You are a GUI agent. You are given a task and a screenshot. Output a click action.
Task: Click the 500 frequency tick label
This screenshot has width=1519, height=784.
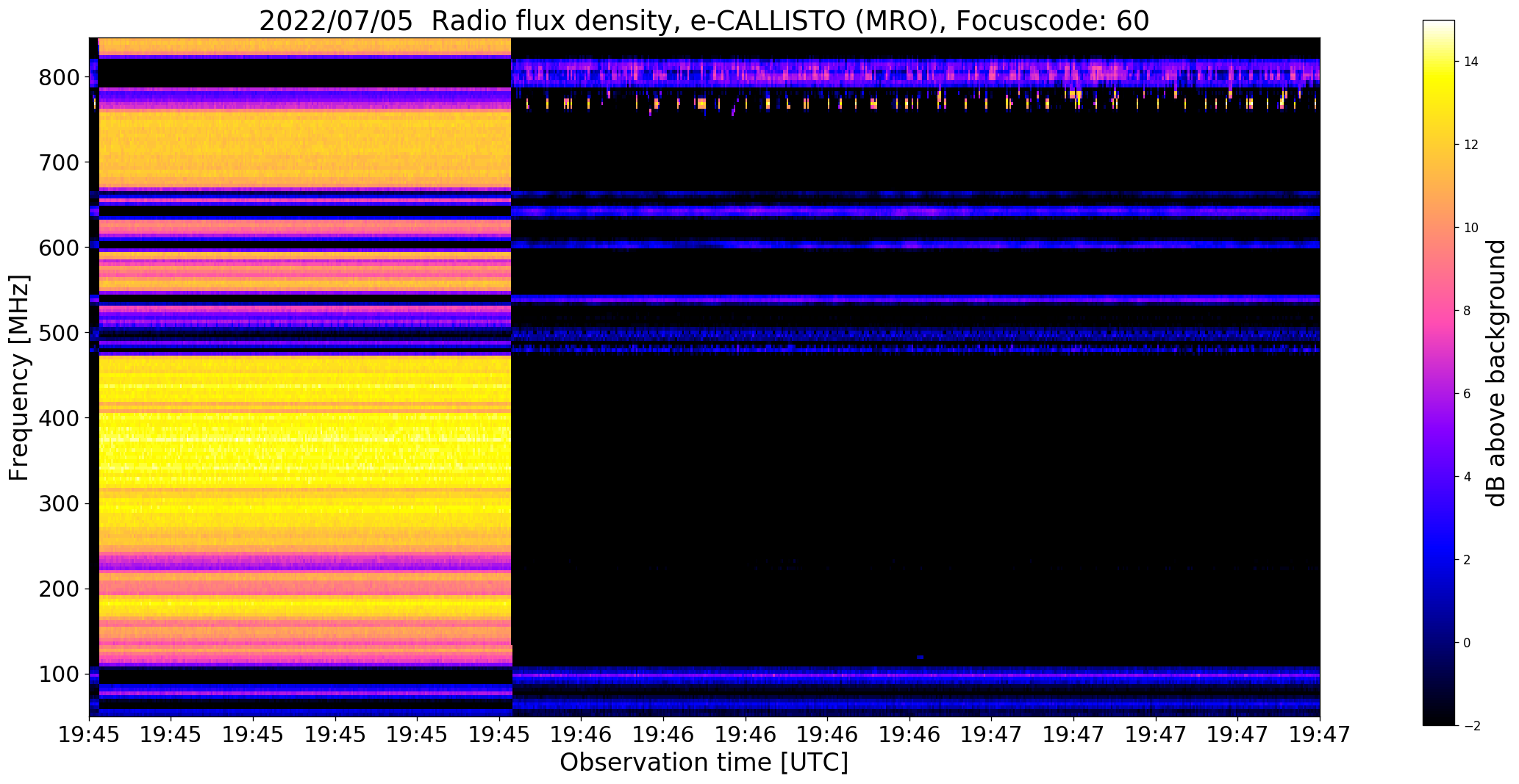(x=59, y=333)
